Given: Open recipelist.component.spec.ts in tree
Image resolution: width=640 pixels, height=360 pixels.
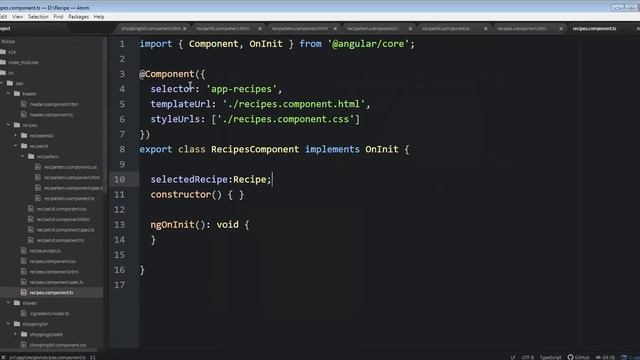Looking at the screenshot, I should [x=65, y=230].
